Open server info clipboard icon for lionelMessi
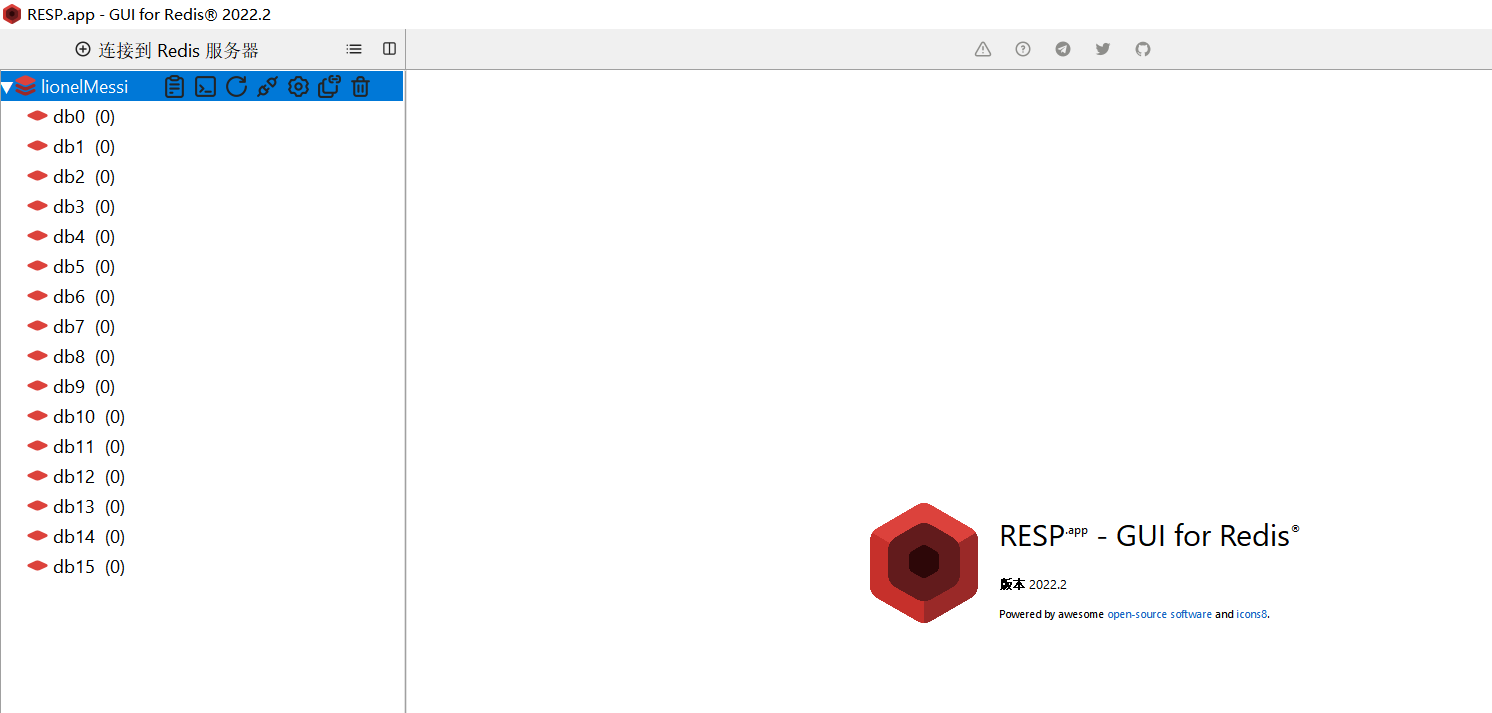Screen dimensions: 1492x713 [x=174, y=87]
